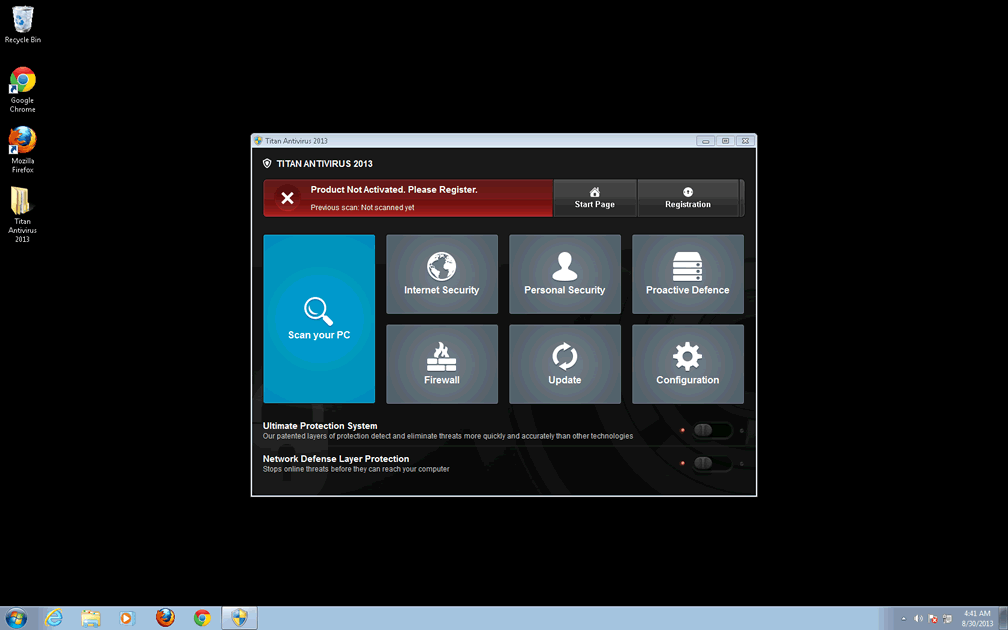Select Google Chrome desktop shortcut
The image size is (1008, 630).
(22, 89)
